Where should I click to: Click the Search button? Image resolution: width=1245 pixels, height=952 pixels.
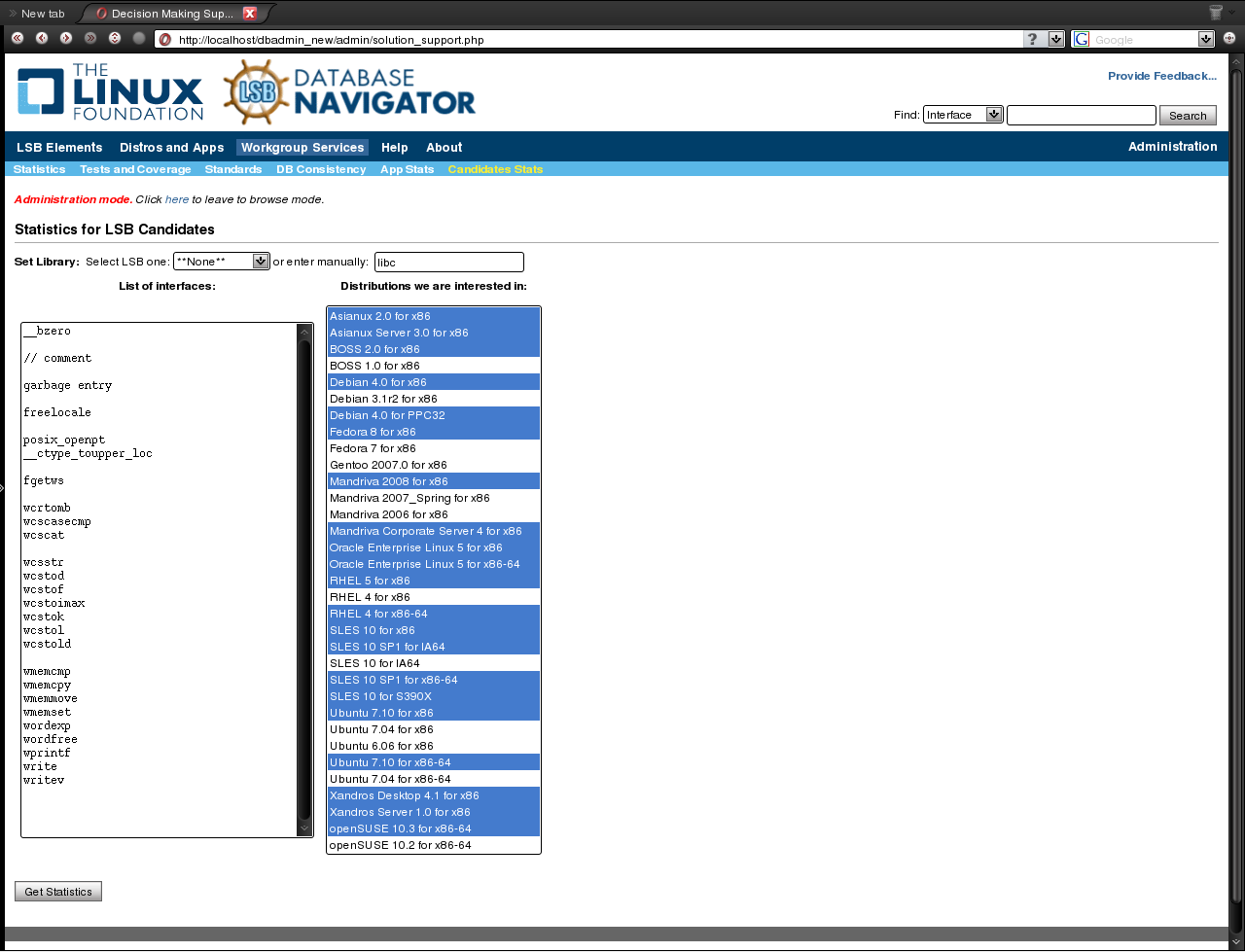click(1188, 116)
